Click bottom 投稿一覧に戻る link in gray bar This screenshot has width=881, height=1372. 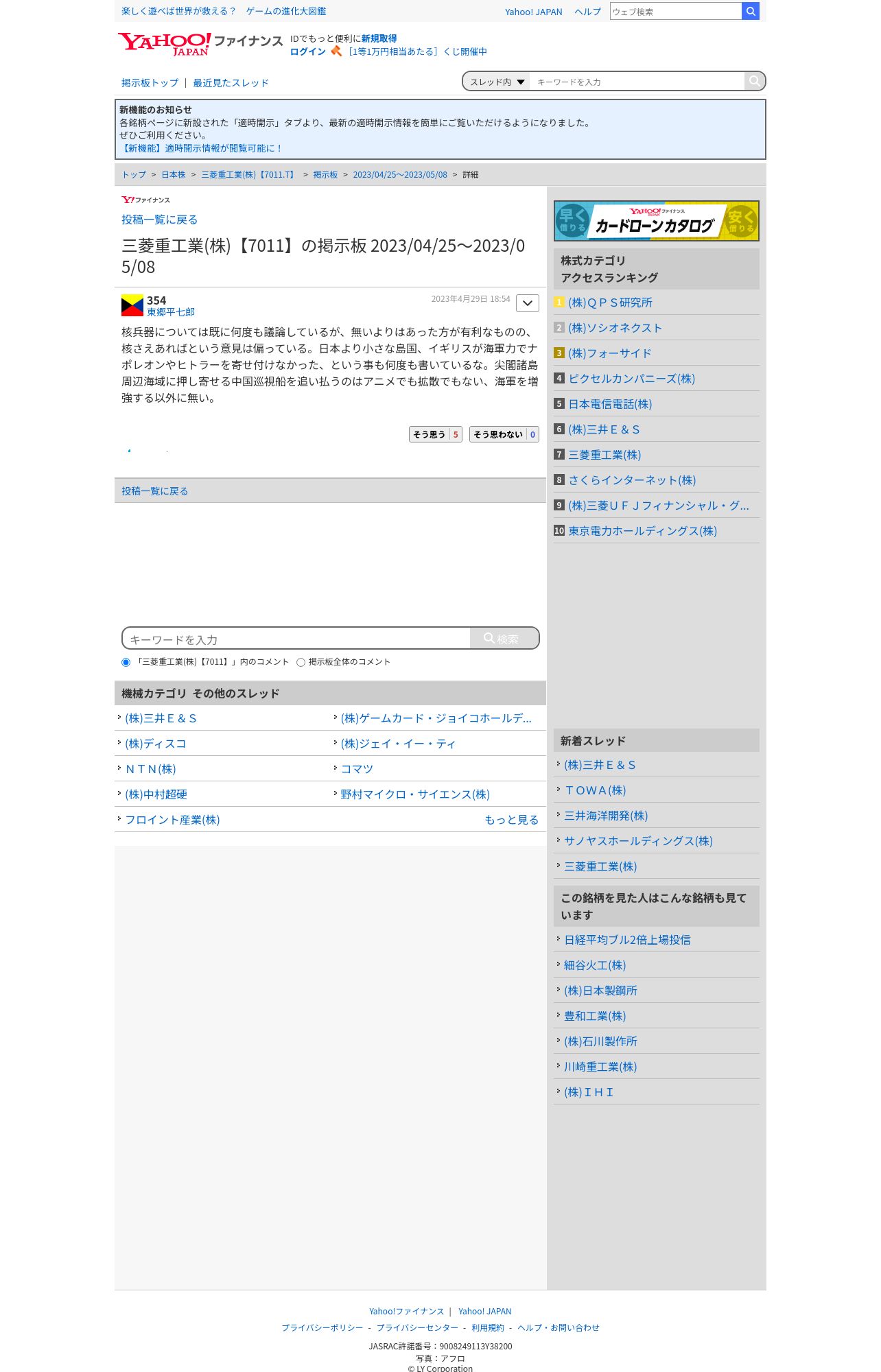(x=155, y=491)
